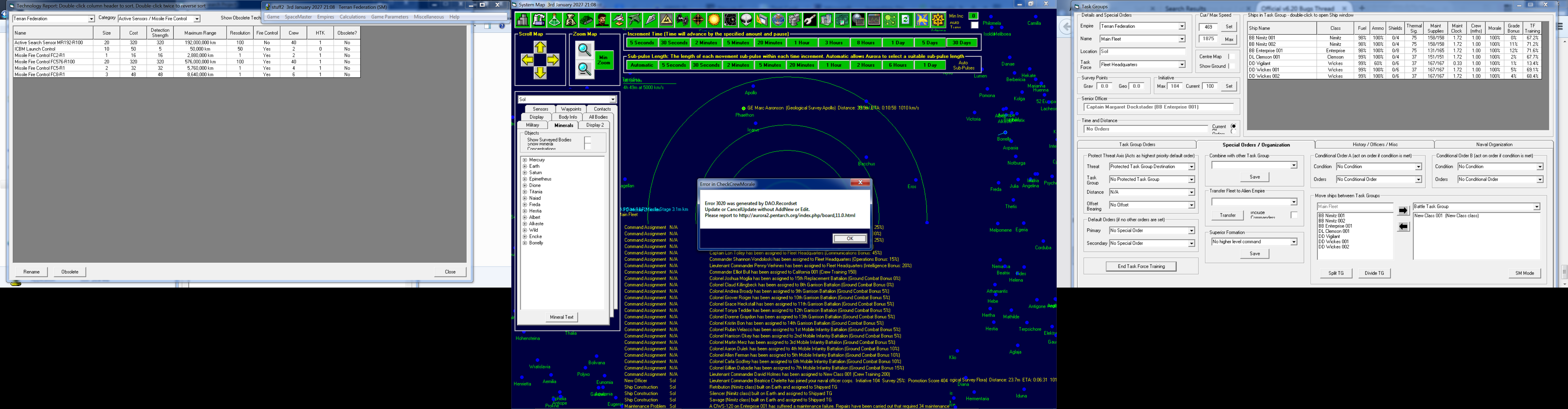Click OK in the CheckCrewMorale error dialog

click(850, 239)
